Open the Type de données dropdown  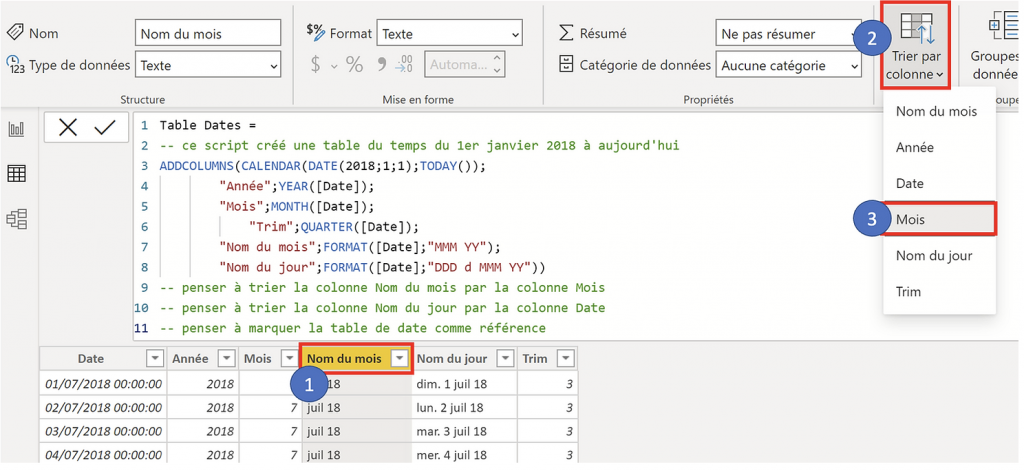(x=208, y=65)
